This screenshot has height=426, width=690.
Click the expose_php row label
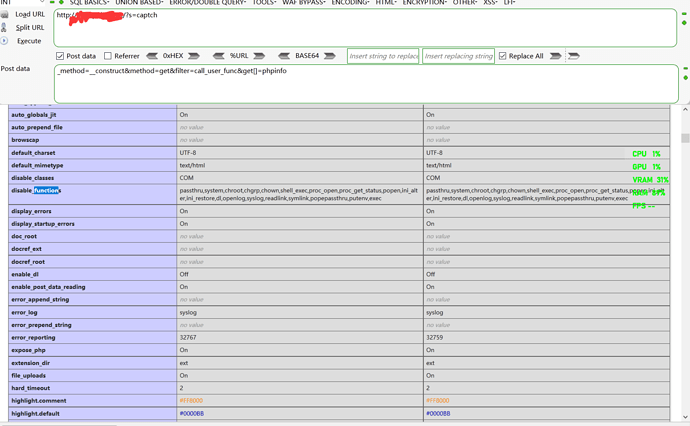click(x=28, y=350)
